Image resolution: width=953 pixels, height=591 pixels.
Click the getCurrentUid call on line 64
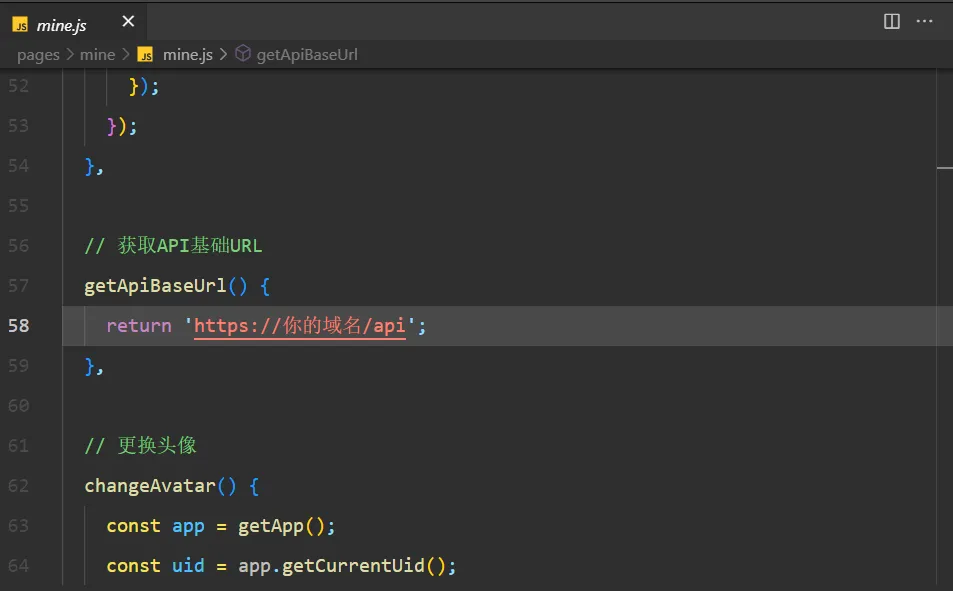point(353,566)
